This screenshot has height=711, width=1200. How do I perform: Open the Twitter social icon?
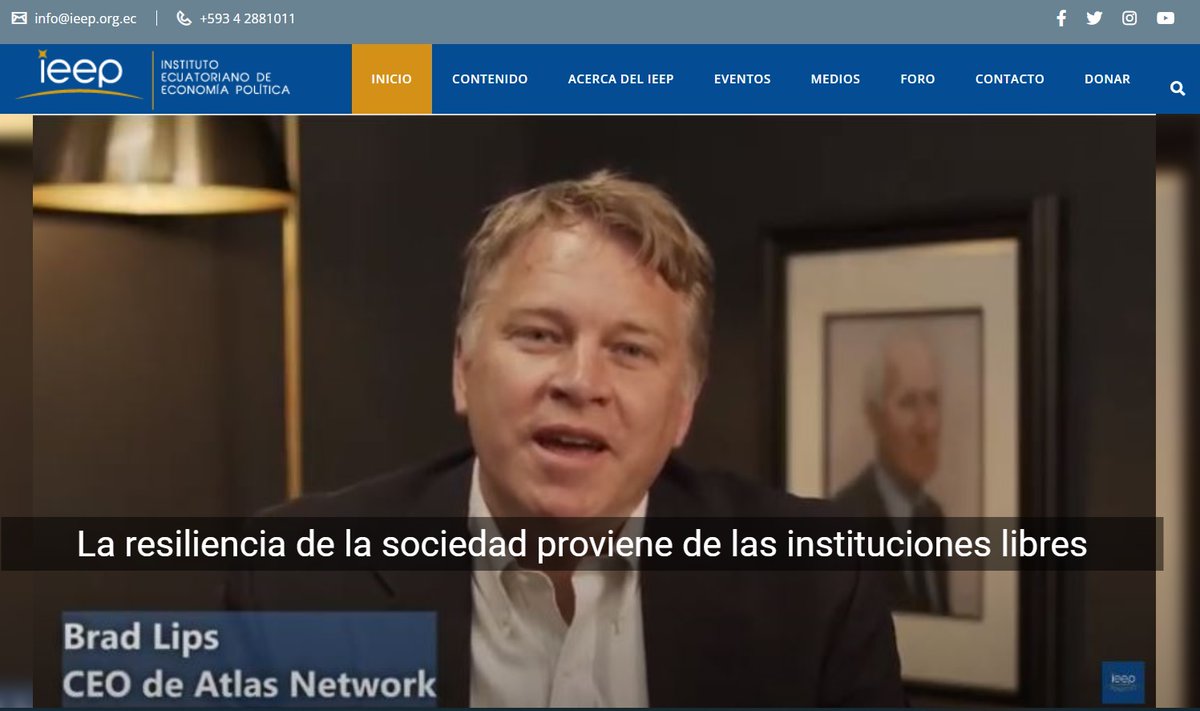(x=1094, y=18)
